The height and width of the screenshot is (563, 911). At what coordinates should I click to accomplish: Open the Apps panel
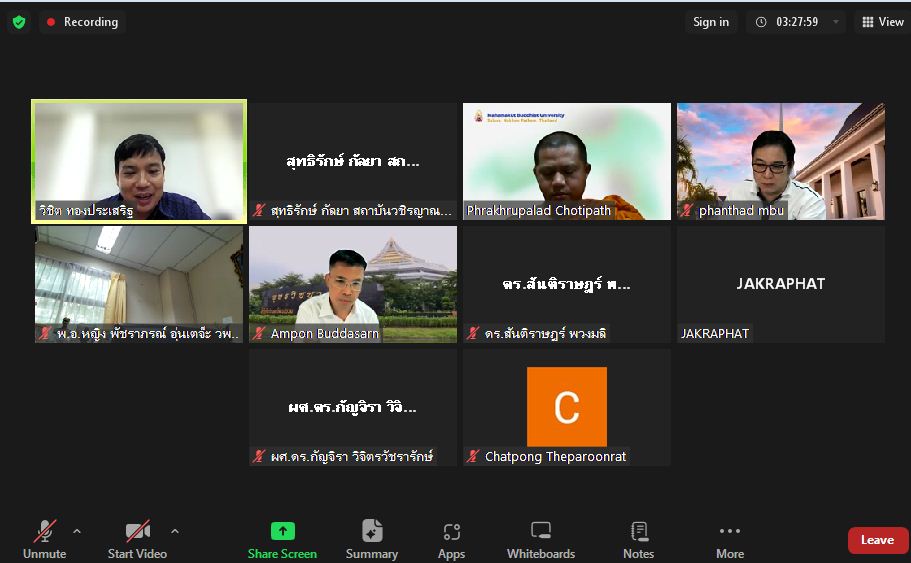pyautogui.click(x=451, y=539)
